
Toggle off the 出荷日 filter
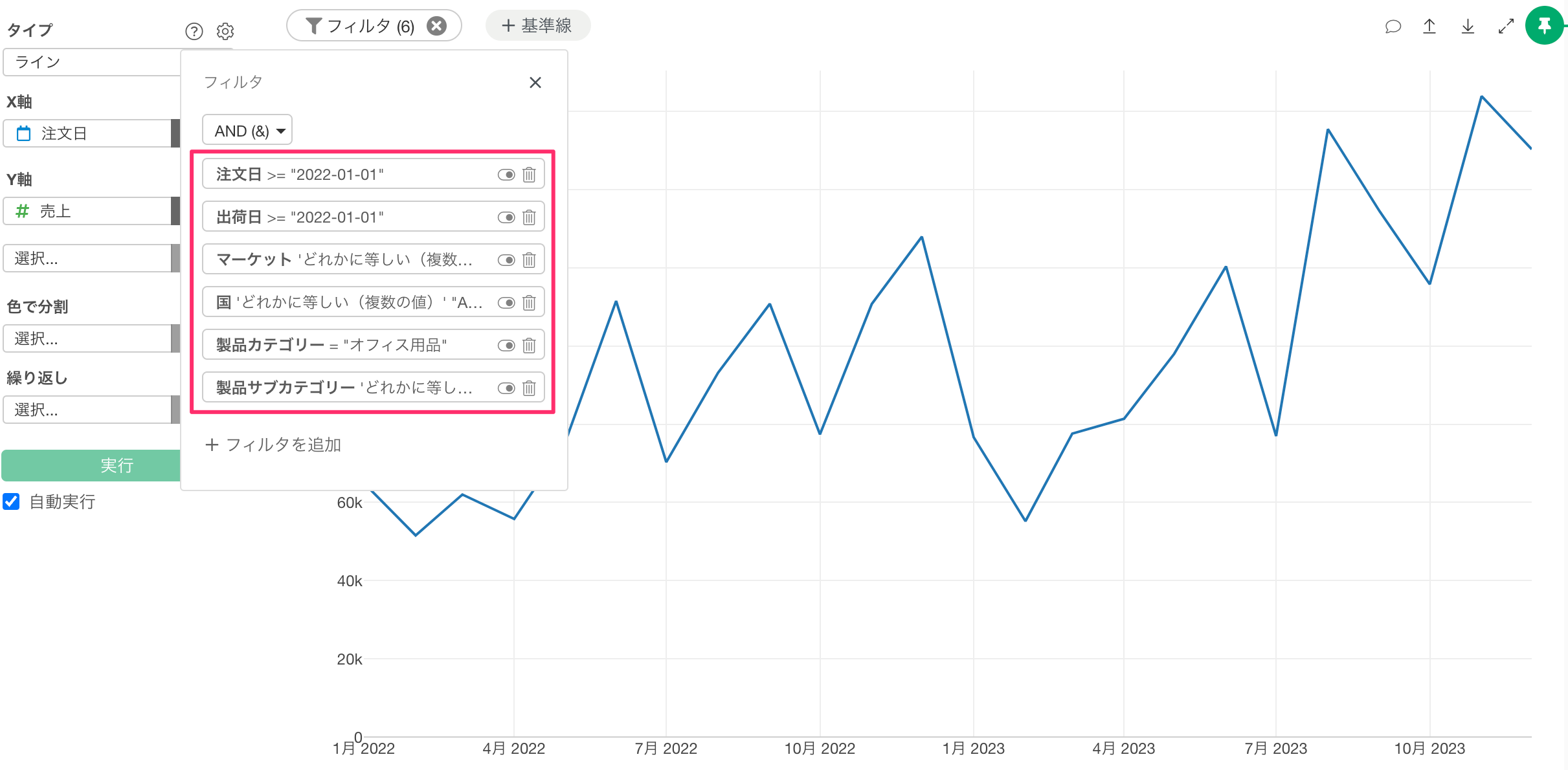(x=506, y=217)
